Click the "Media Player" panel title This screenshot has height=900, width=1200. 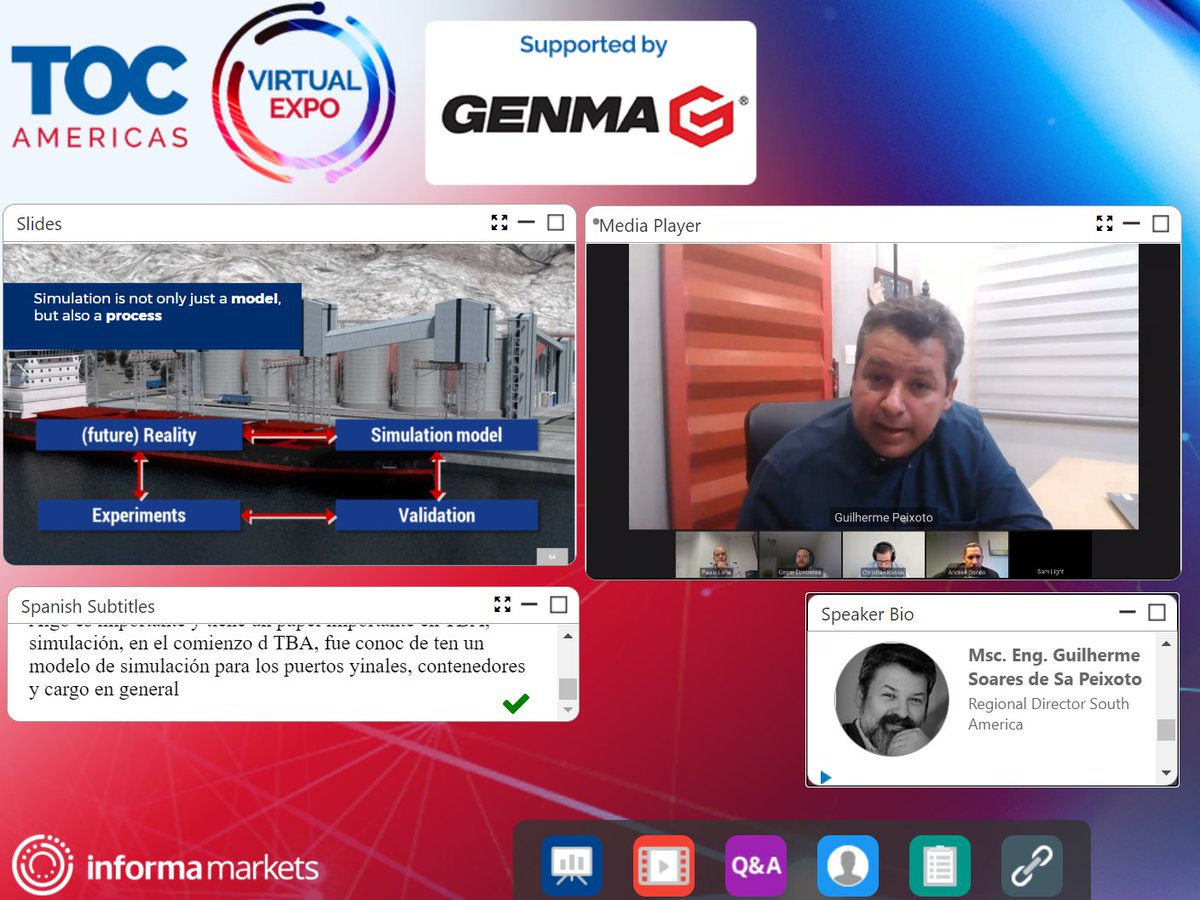tap(650, 226)
